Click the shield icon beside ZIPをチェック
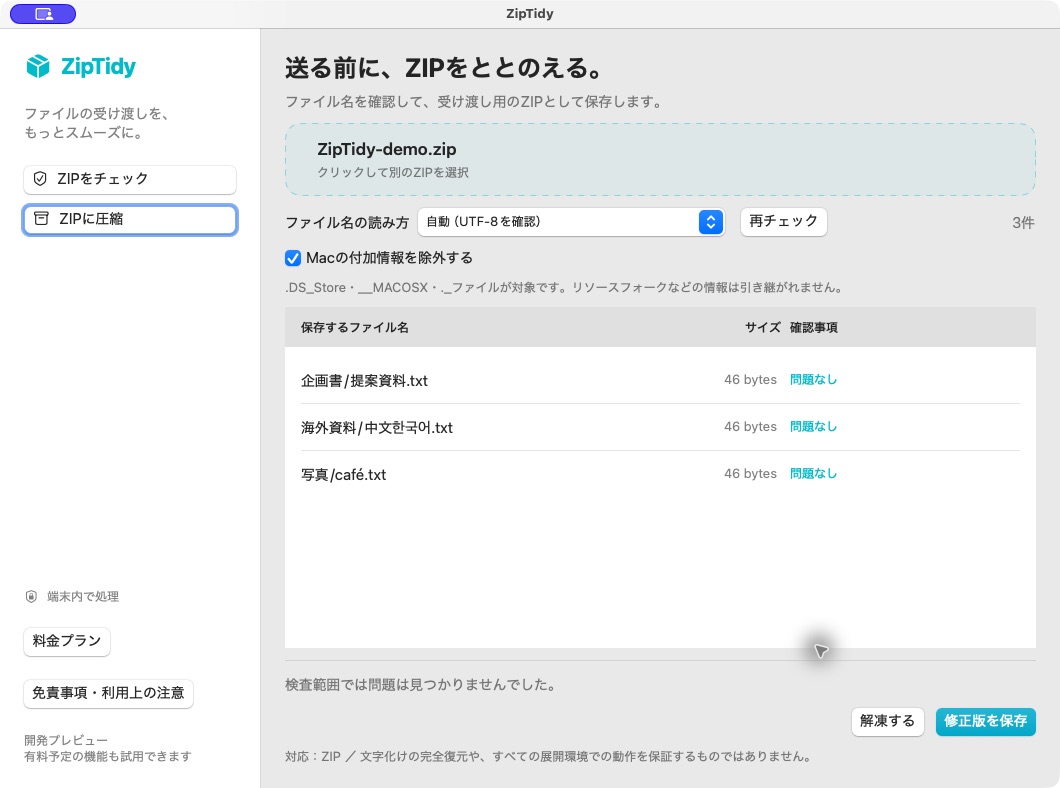The height and width of the screenshot is (788, 1060). tap(40, 178)
